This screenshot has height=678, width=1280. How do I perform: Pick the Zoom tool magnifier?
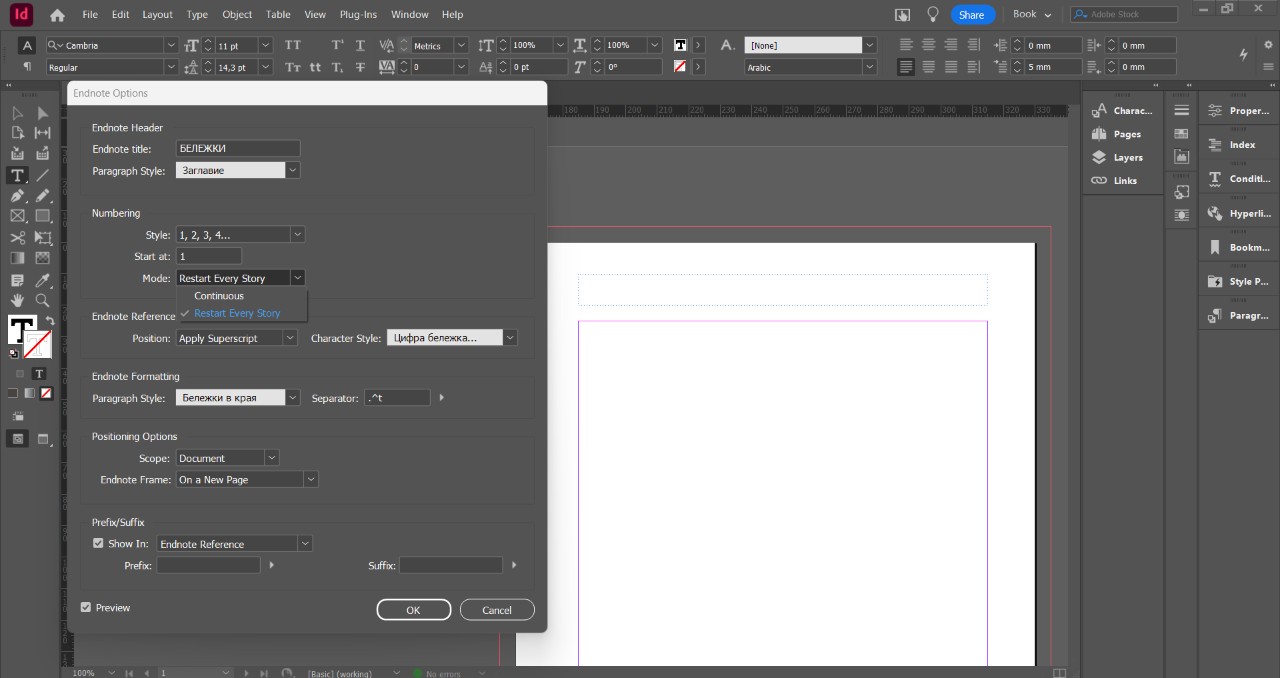(43, 300)
